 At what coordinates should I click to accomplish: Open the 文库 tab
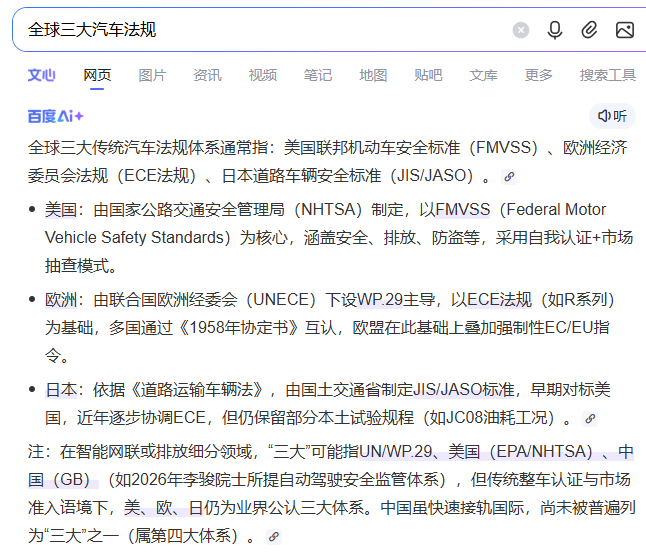click(484, 75)
